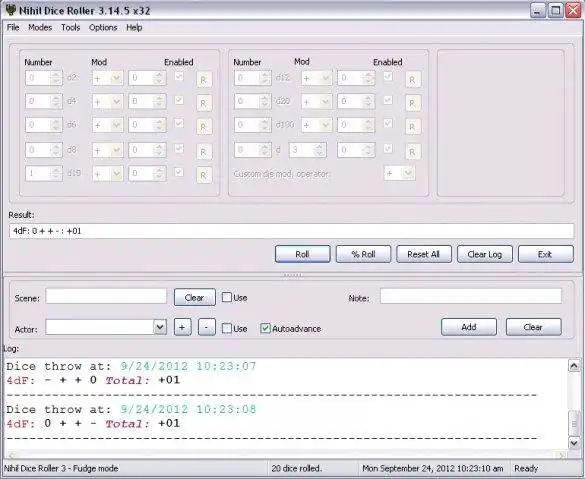Image resolution: width=585 pixels, height=479 pixels.
Task: Click the R button in the d6 row
Action: (204, 127)
